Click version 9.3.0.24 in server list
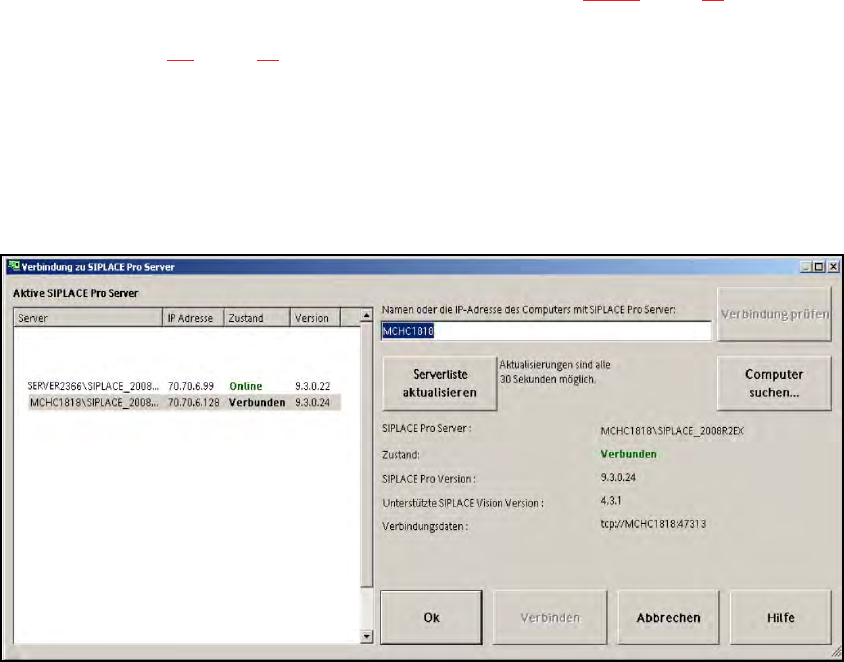This screenshot has height=662, width=844. [x=313, y=403]
